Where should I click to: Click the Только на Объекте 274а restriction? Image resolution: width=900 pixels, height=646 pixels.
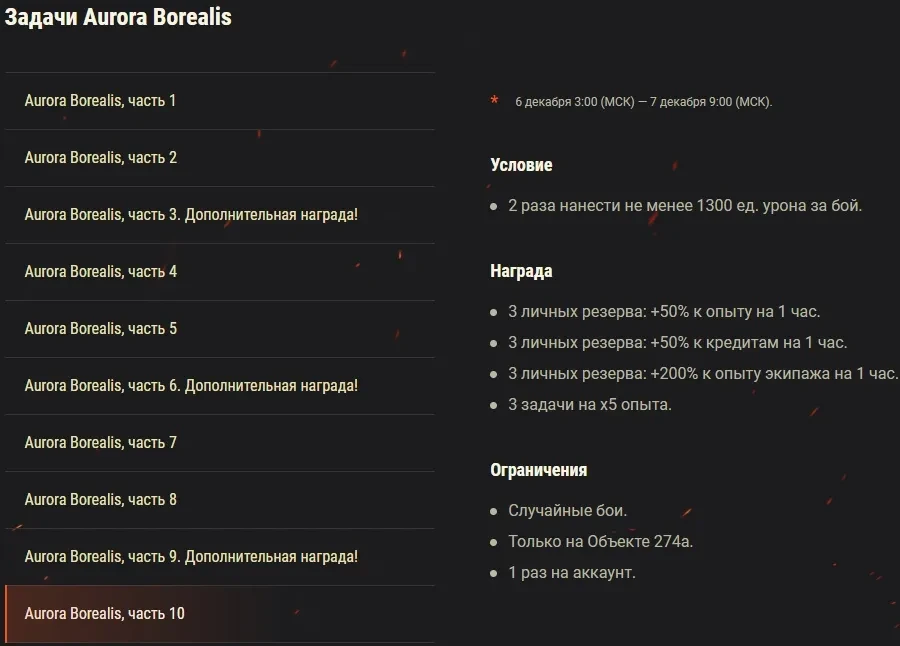click(600, 542)
